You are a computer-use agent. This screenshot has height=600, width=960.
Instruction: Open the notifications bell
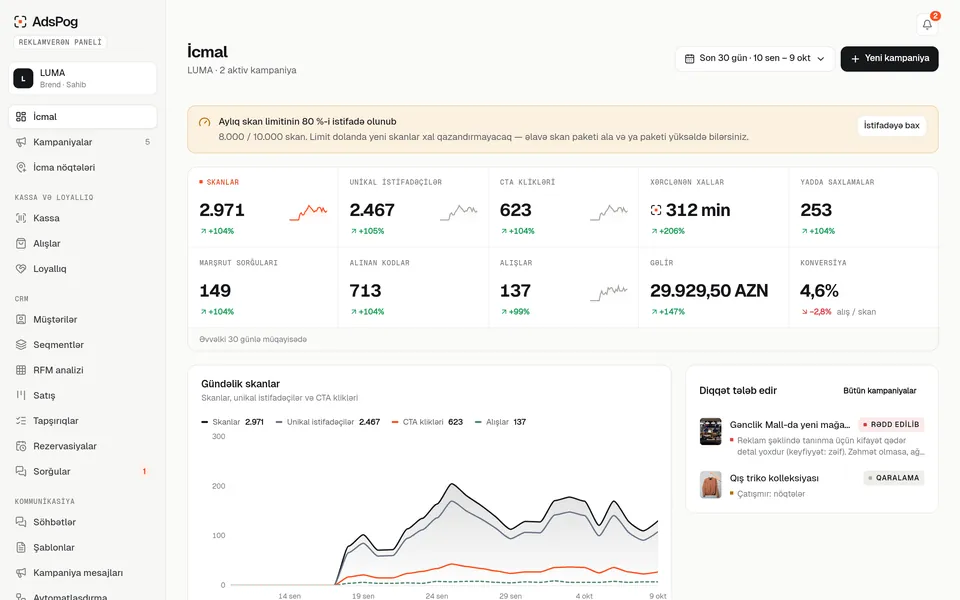927,24
